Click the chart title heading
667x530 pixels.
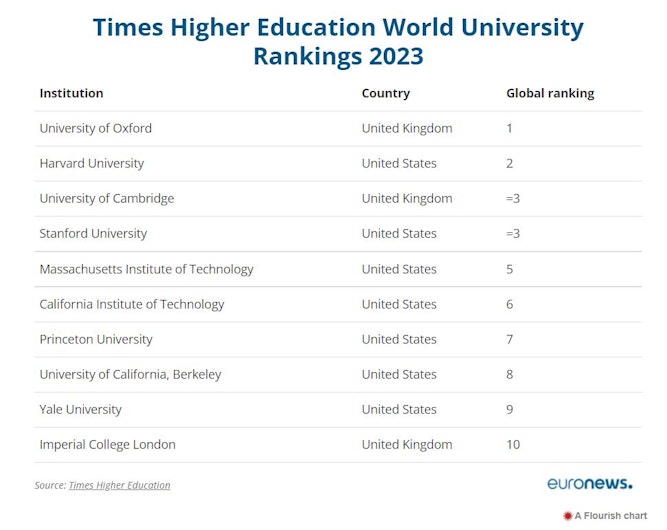(338, 41)
